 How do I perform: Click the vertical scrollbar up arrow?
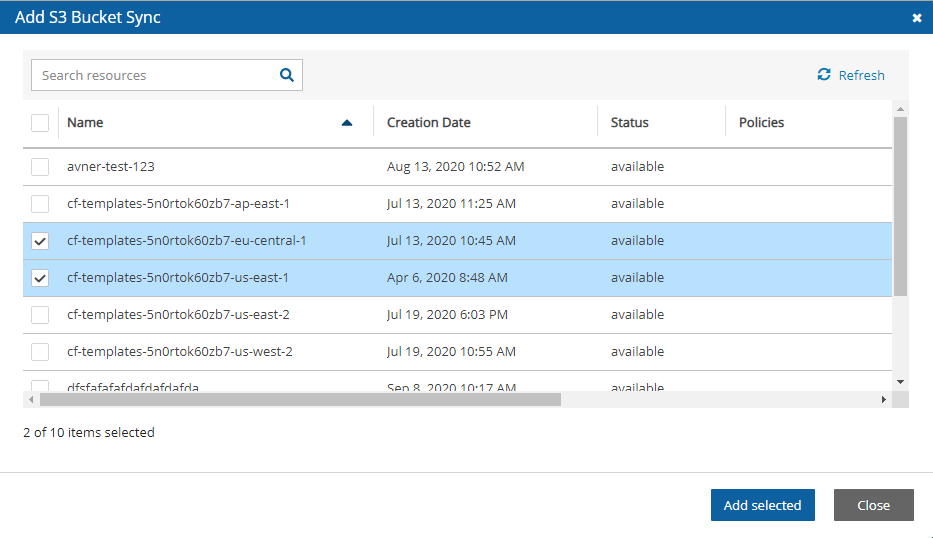click(x=900, y=108)
